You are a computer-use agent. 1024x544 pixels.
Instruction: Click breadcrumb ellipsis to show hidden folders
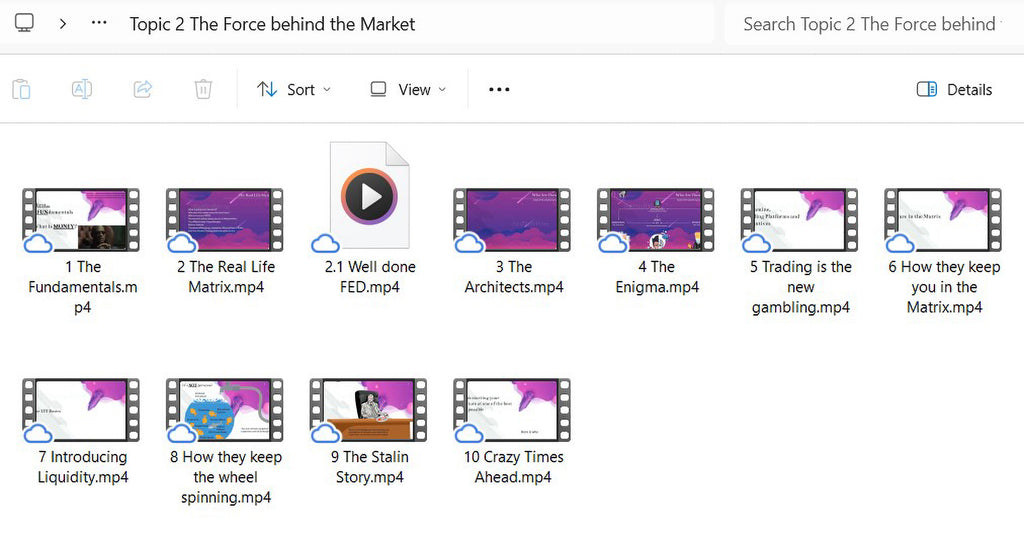(99, 23)
